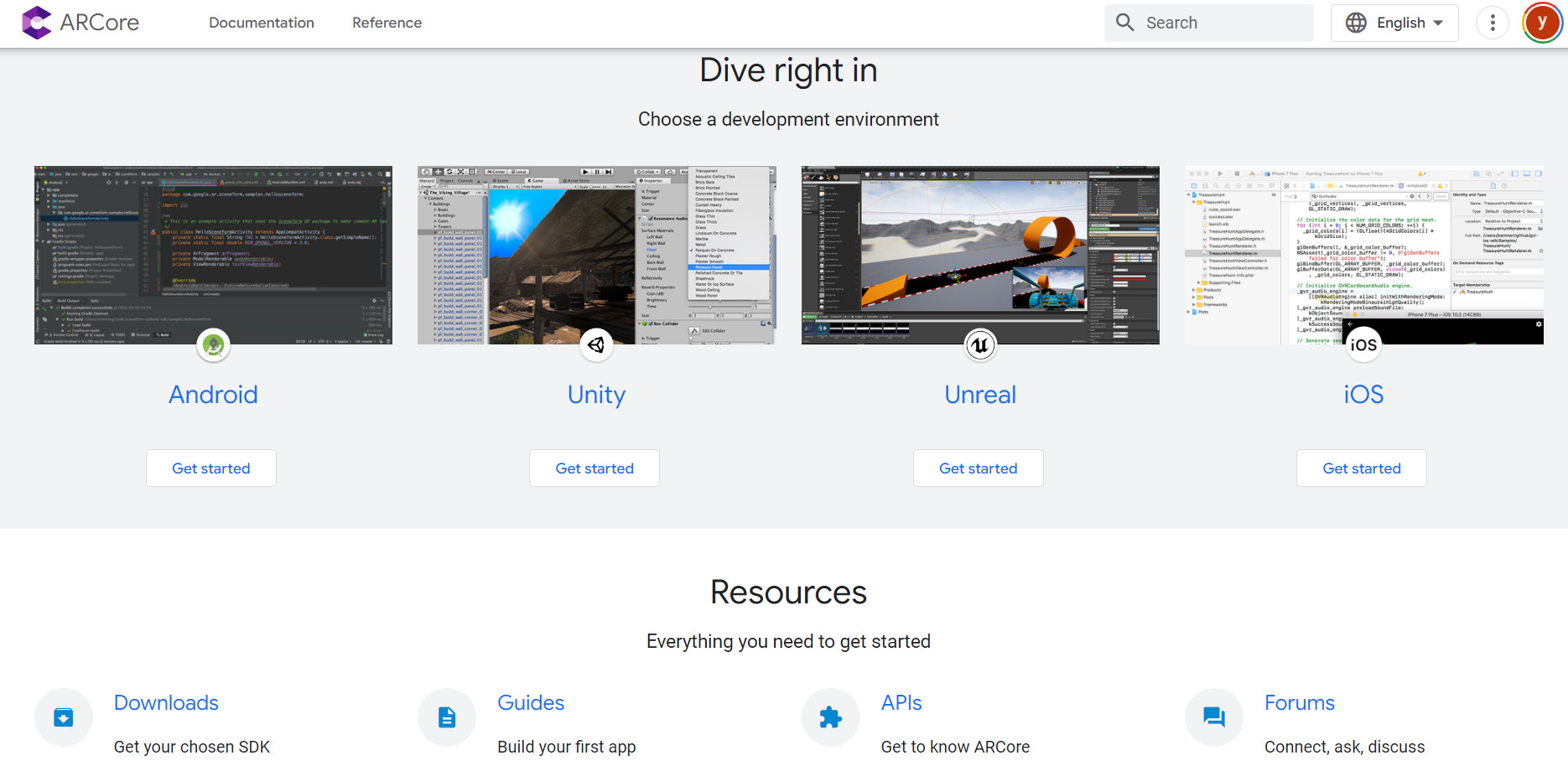Click 'Everything you need to get started' text
Viewport: 1568px width, 771px height.
pyautogui.click(x=788, y=641)
